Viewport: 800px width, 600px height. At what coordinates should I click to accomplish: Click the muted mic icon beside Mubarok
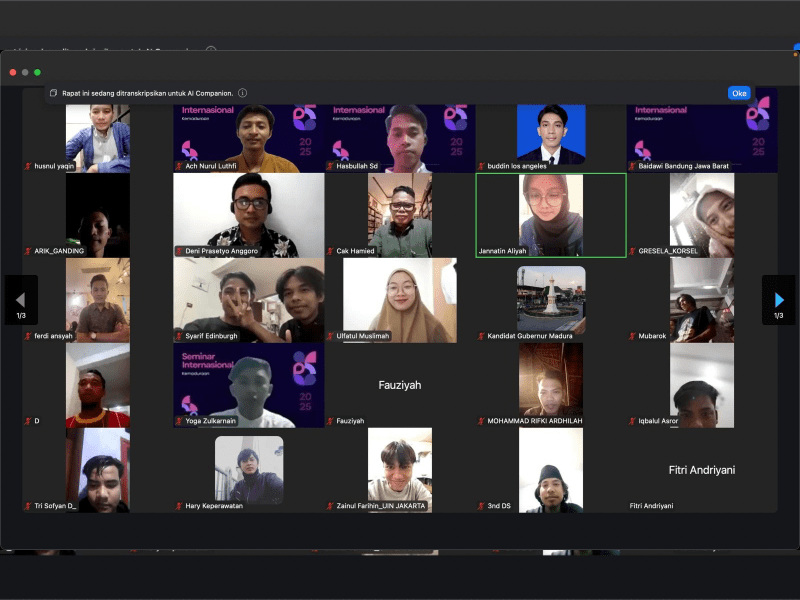click(x=632, y=336)
